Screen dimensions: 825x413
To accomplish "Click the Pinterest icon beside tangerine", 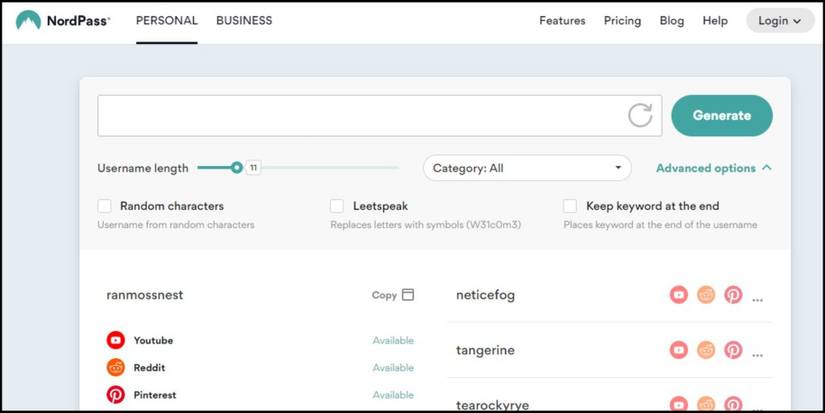I will coord(733,350).
